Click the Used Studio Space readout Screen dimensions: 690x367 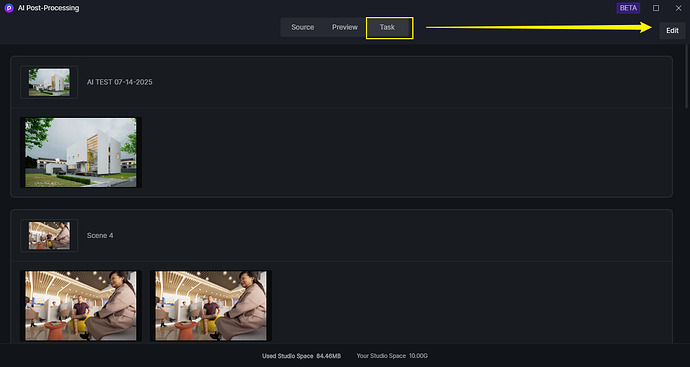pos(301,356)
